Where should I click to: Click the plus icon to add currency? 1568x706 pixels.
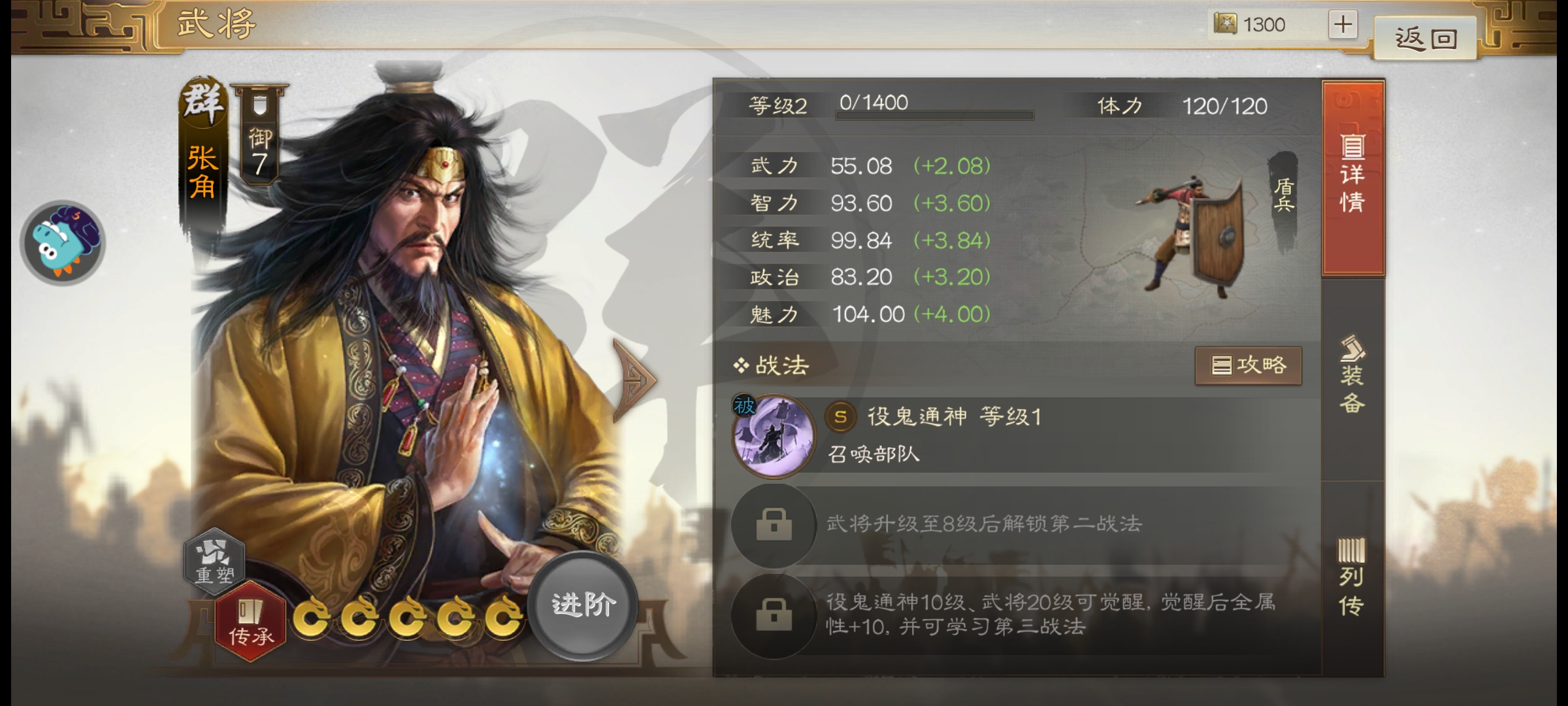tap(1343, 25)
